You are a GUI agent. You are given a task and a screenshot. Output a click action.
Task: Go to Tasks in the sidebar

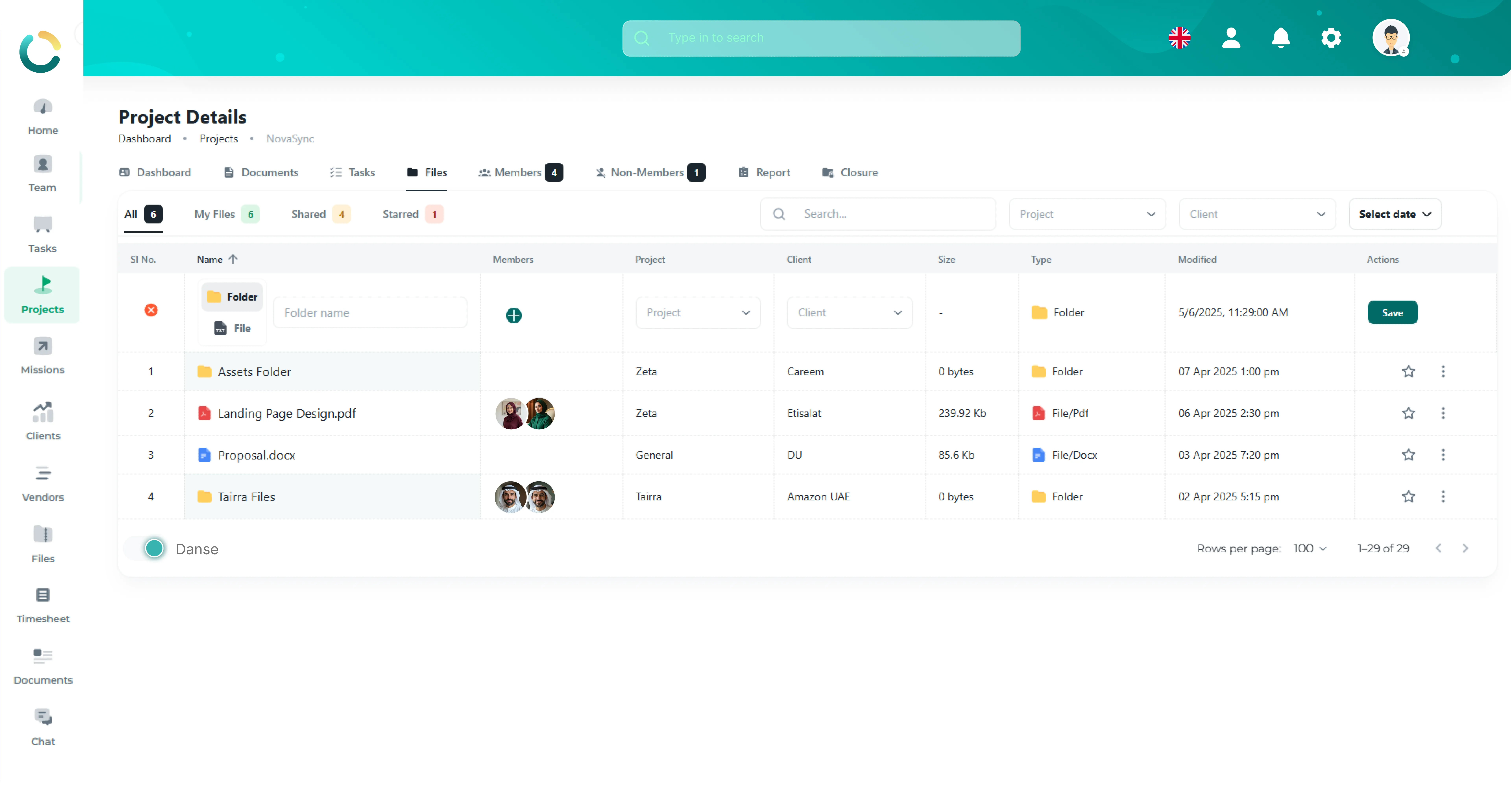coord(43,234)
